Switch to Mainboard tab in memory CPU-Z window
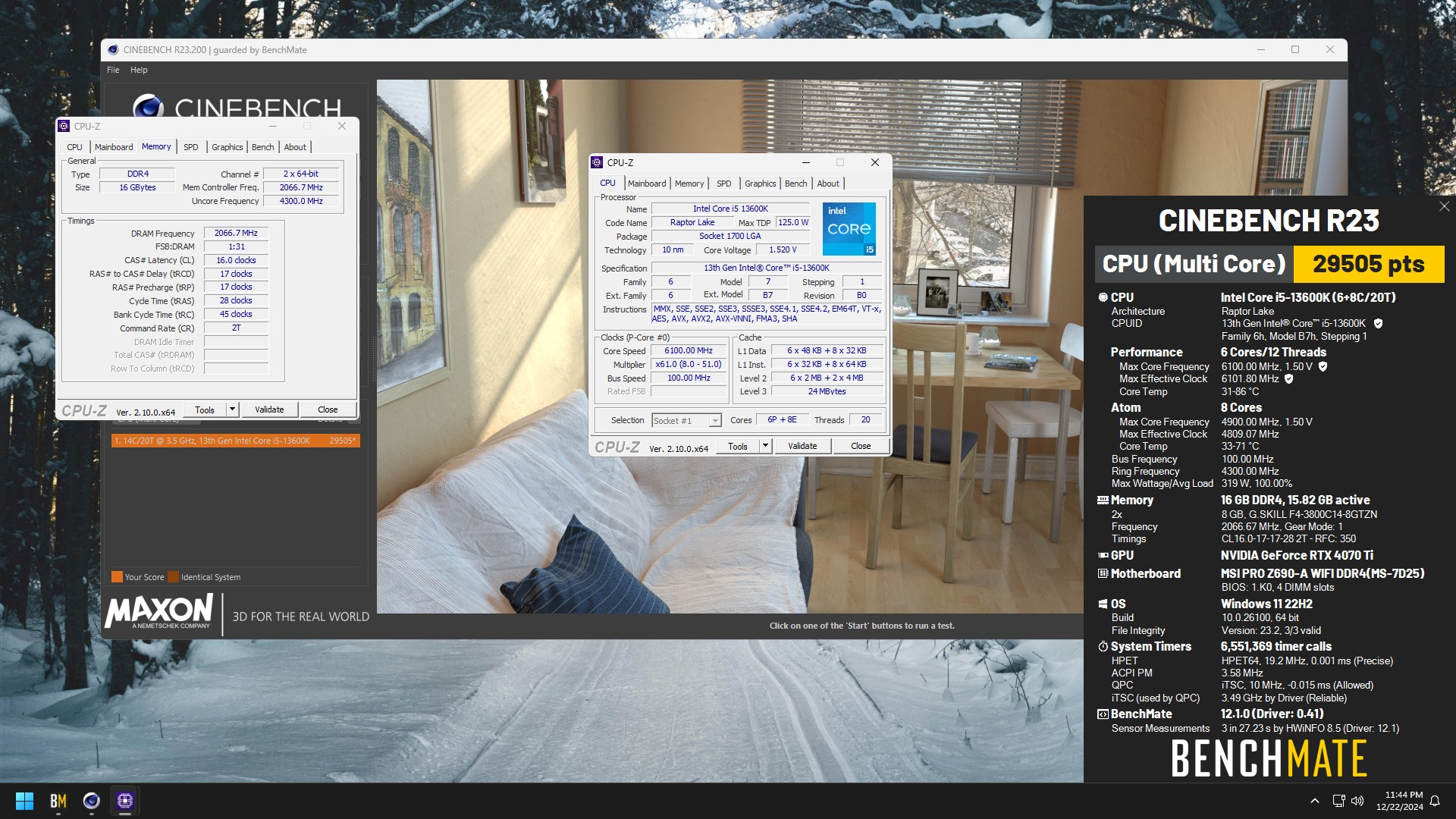Viewport: 1456px width, 819px height. click(x=114, y=147)
